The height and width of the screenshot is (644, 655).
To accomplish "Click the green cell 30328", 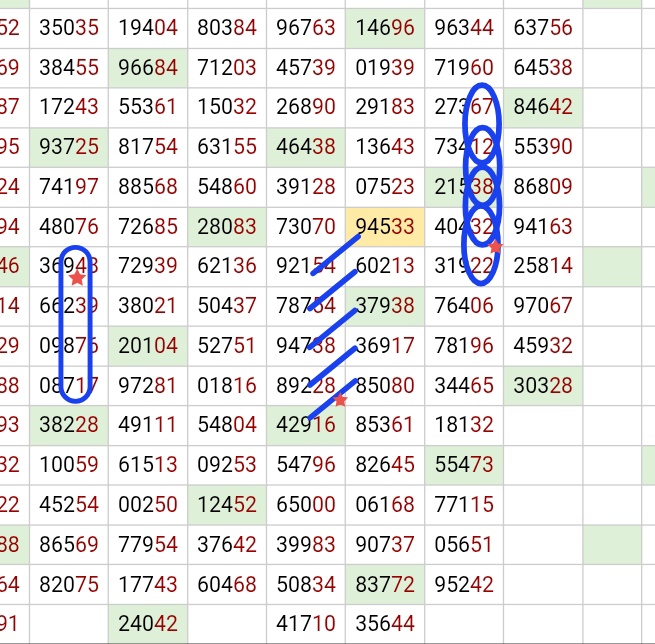I will (x=543, y=386).
